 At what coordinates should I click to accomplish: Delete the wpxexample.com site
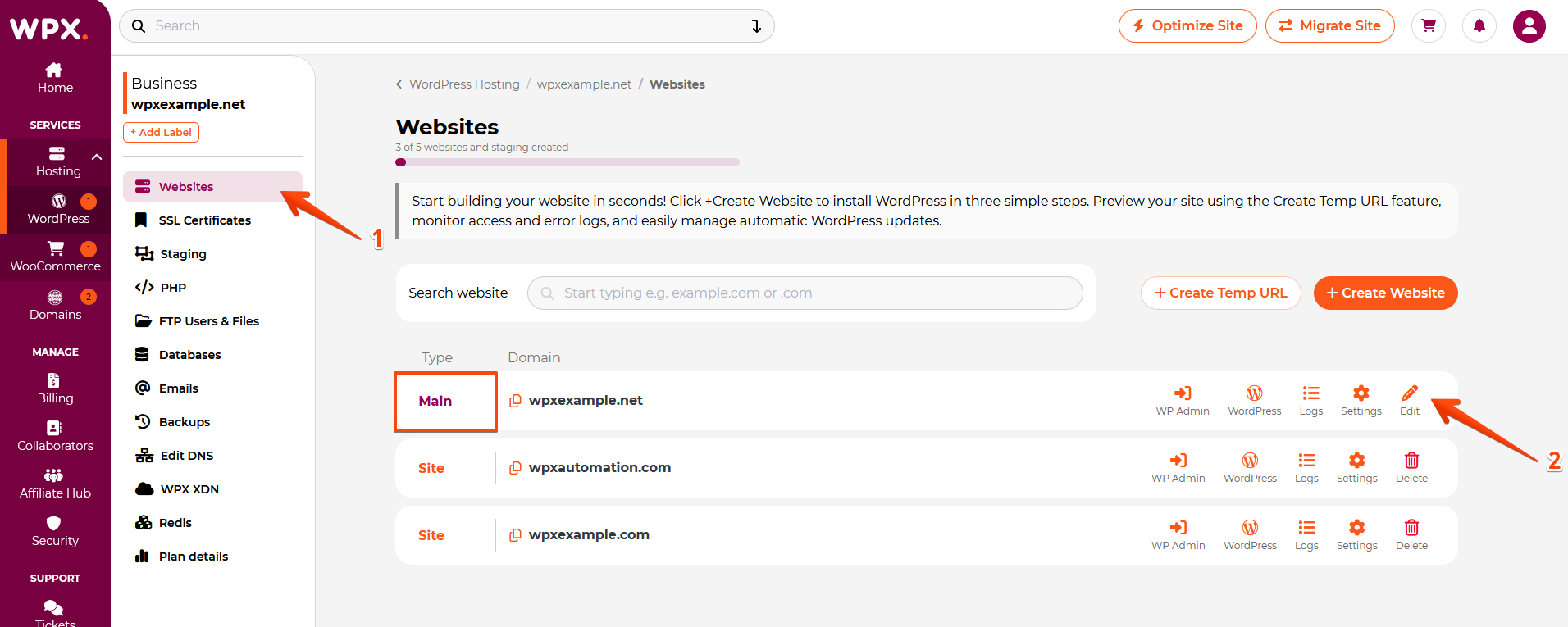pos(1411,535)
